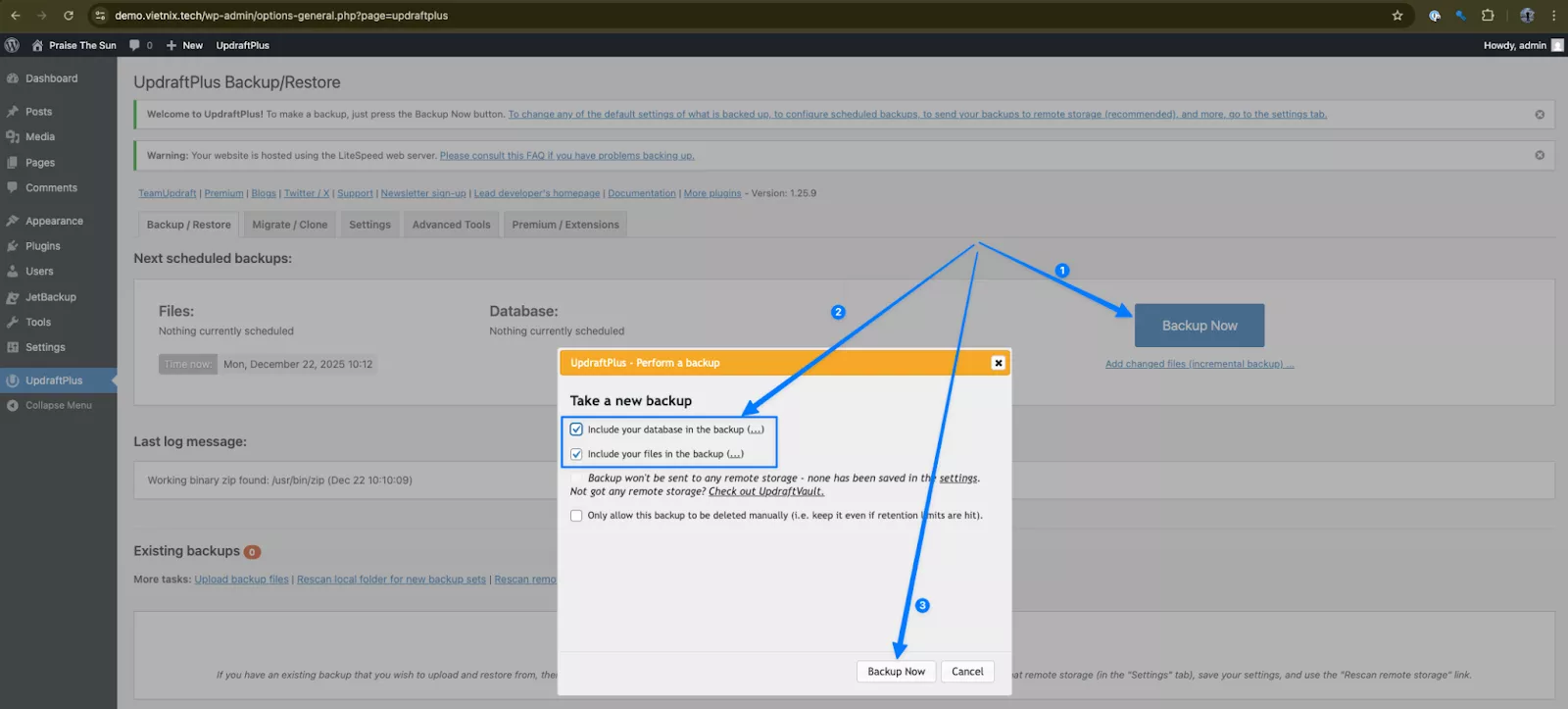Expand database backup options (...) link

(756, 430)
